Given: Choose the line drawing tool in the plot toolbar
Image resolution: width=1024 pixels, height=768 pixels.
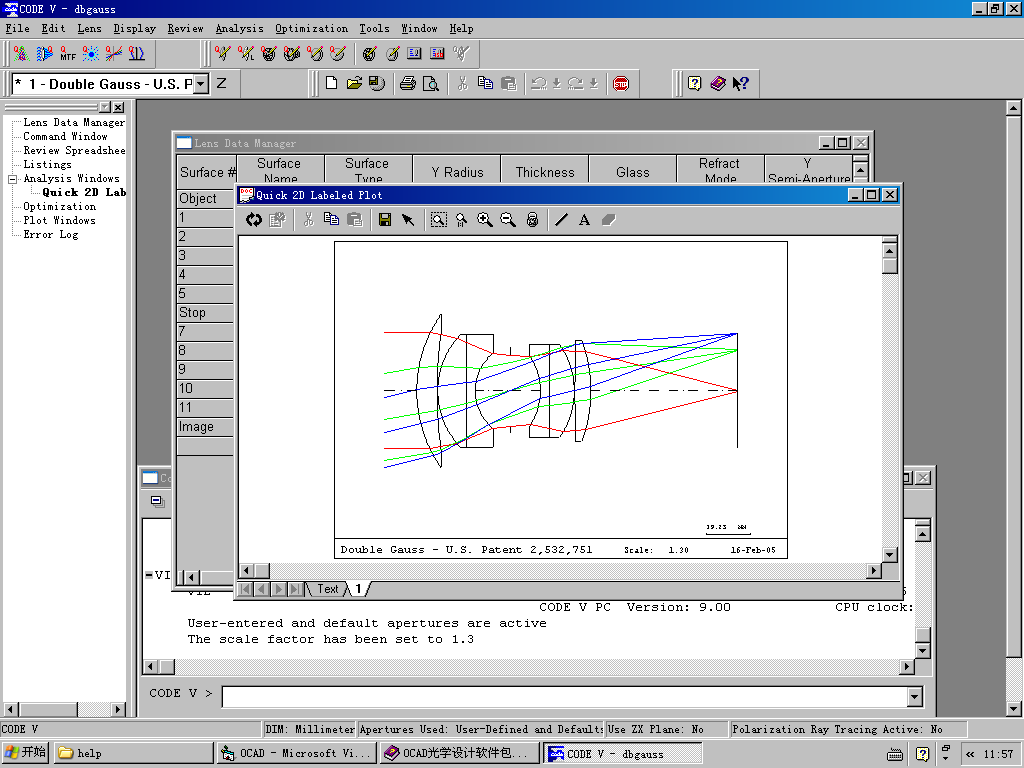Looking at the screenshot, I should coord(561,220).
